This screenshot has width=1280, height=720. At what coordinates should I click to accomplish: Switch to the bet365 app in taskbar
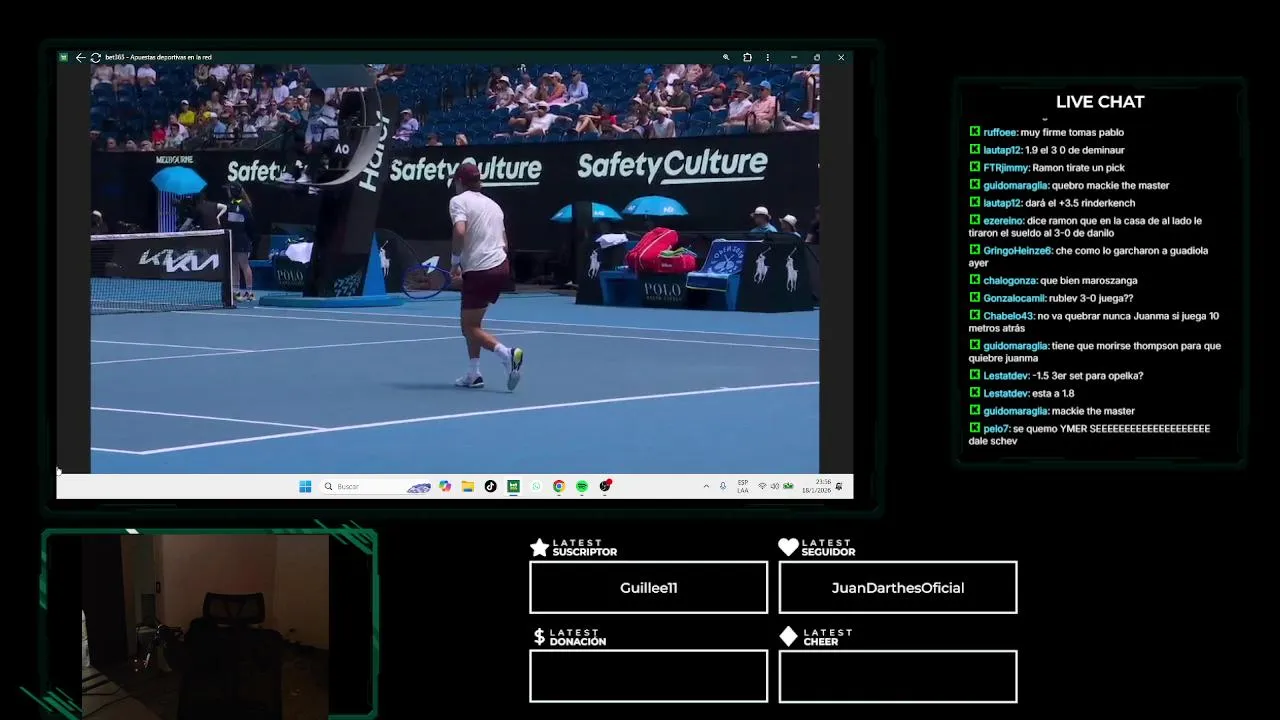513,487
